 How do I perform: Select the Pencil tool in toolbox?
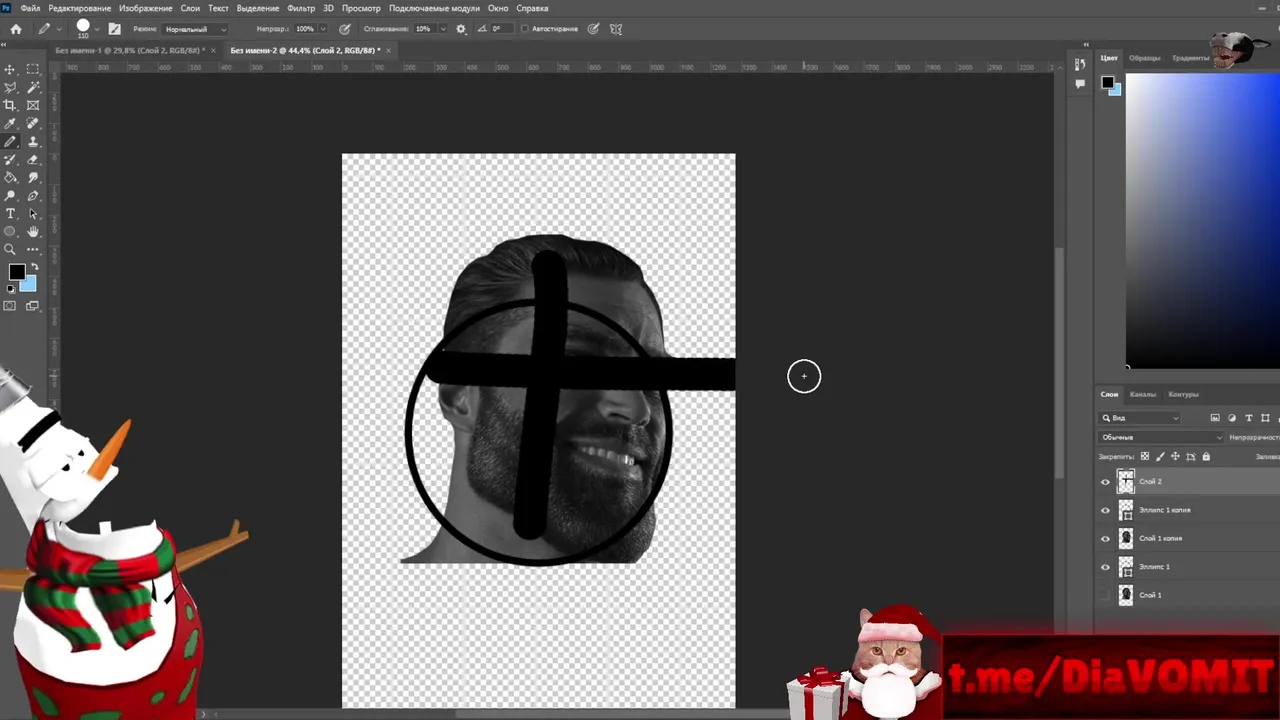tap(10, 142)
